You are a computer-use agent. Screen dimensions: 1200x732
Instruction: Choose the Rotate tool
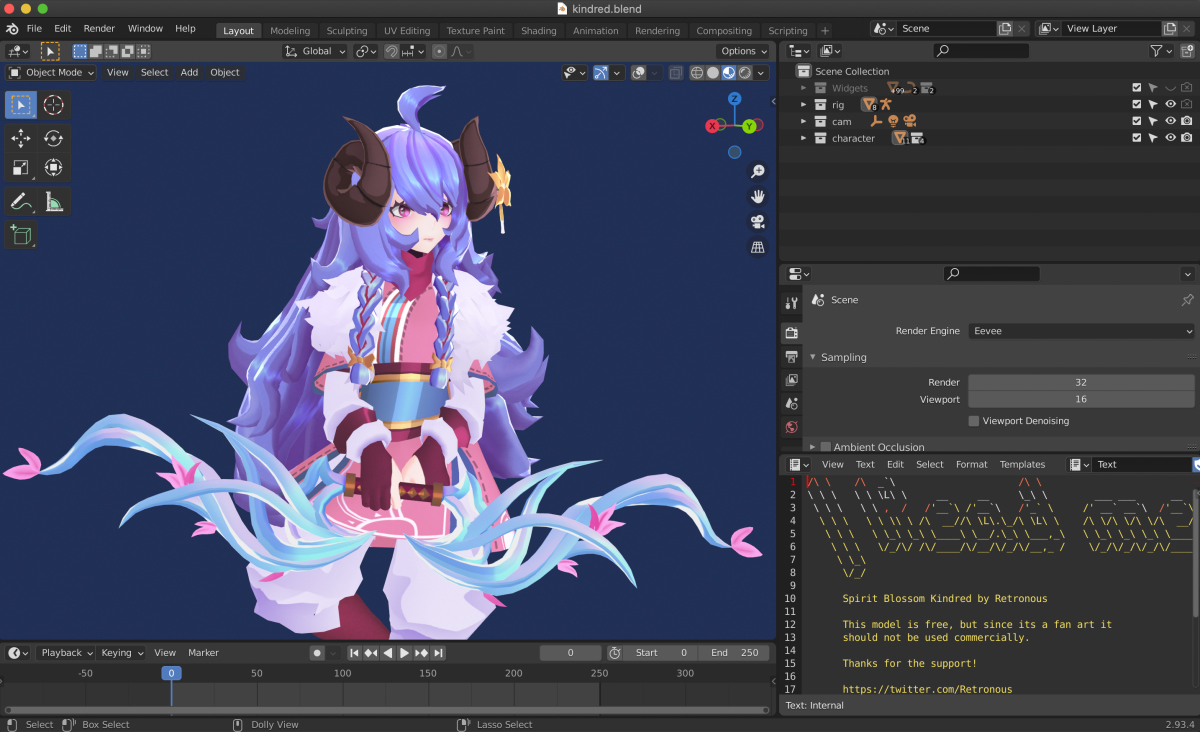click(54, 138)
